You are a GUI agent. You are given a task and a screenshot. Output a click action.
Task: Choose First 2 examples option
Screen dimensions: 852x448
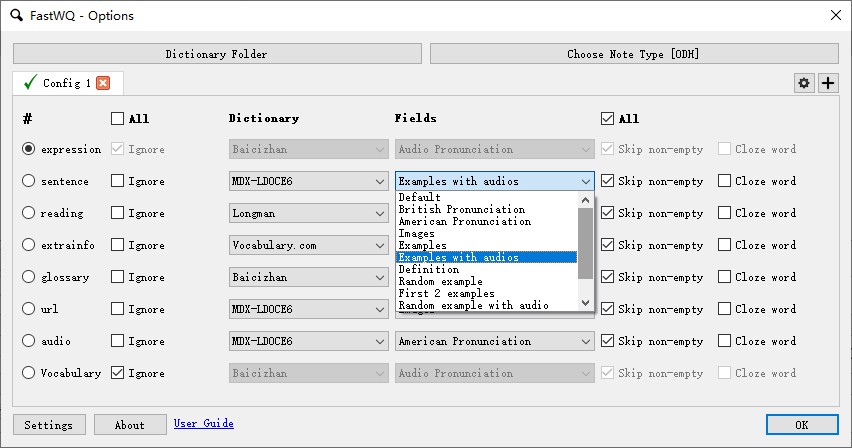[486, 293]
